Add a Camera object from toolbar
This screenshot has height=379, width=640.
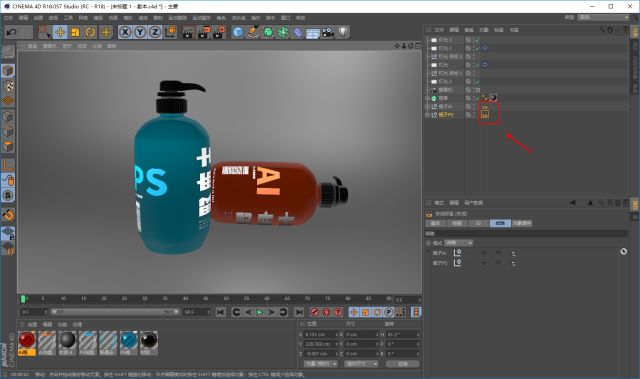(x=328, y=32)
